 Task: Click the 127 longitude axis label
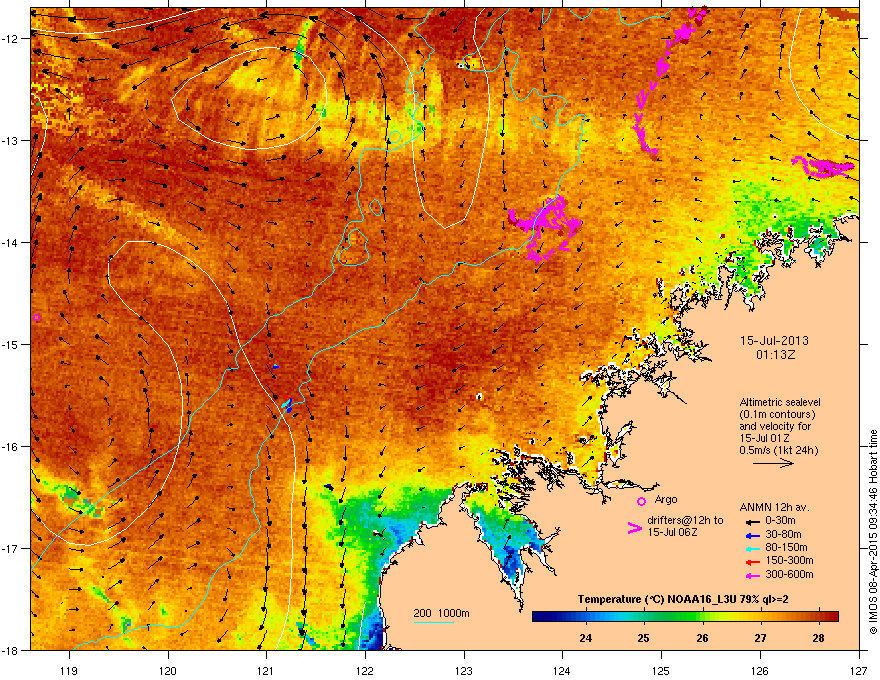[x=859, y=670]
